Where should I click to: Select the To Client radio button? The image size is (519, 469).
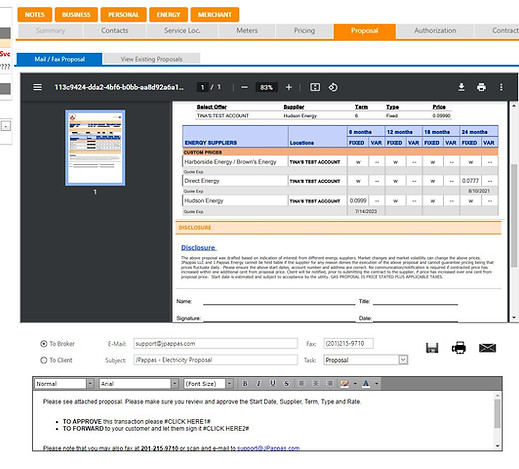coord(44,360)
